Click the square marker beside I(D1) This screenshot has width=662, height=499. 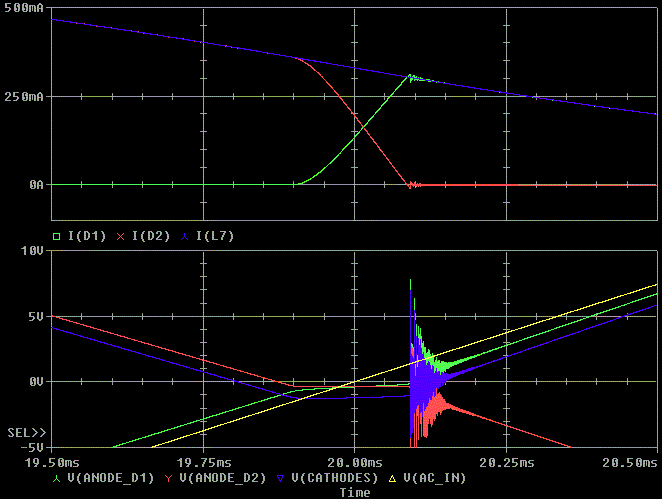tap(55, 235)
